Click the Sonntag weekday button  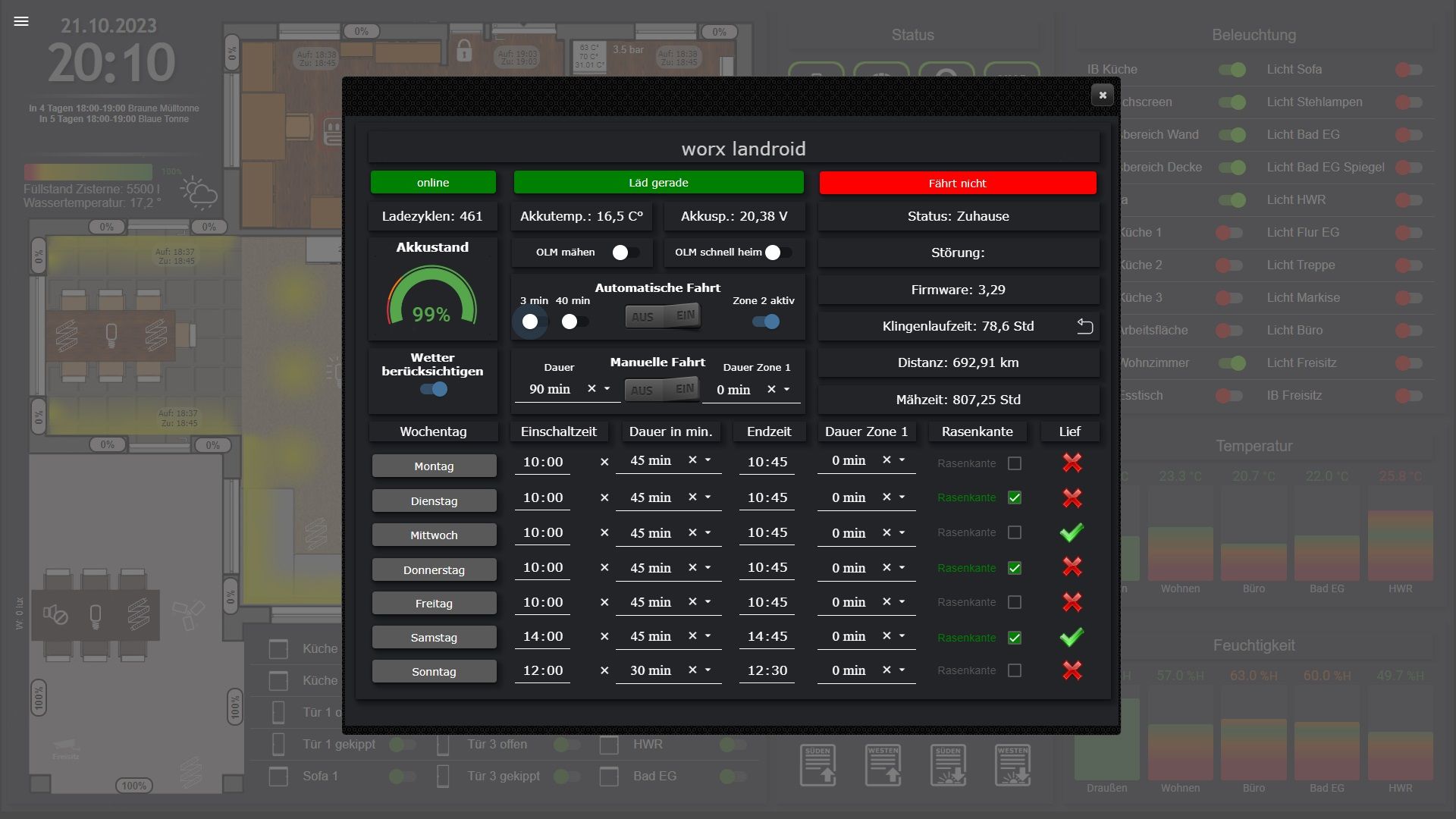[x=434, y=671]
